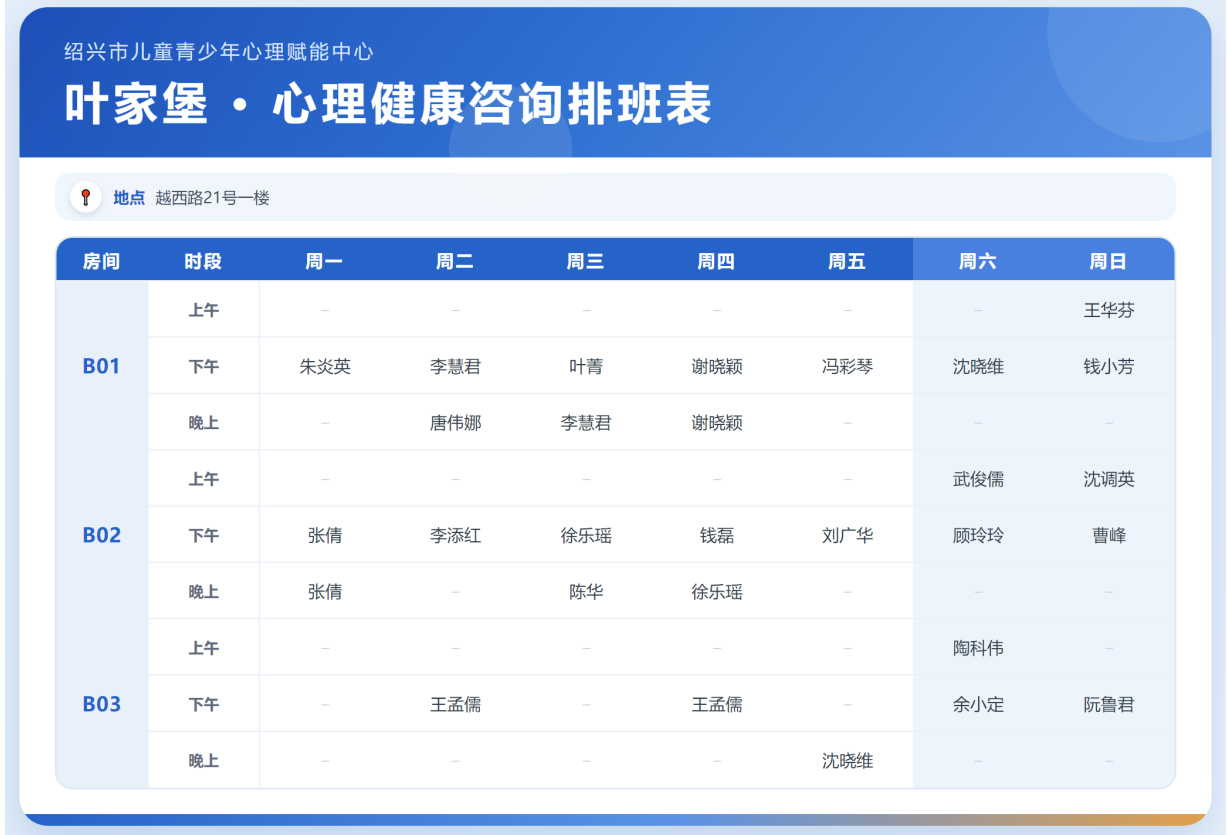Screen dimensions: 1227x835
Task: Click 李添红 in B02 Tuesday afternoon
Action: pyautogui.click(x=456, y=536)
